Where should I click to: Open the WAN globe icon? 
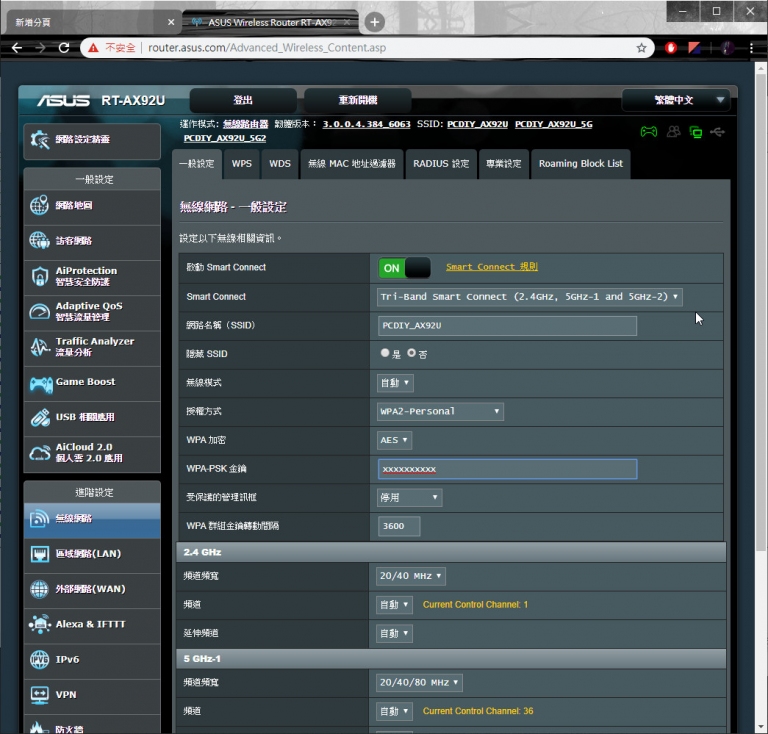(x=39, y=589)
